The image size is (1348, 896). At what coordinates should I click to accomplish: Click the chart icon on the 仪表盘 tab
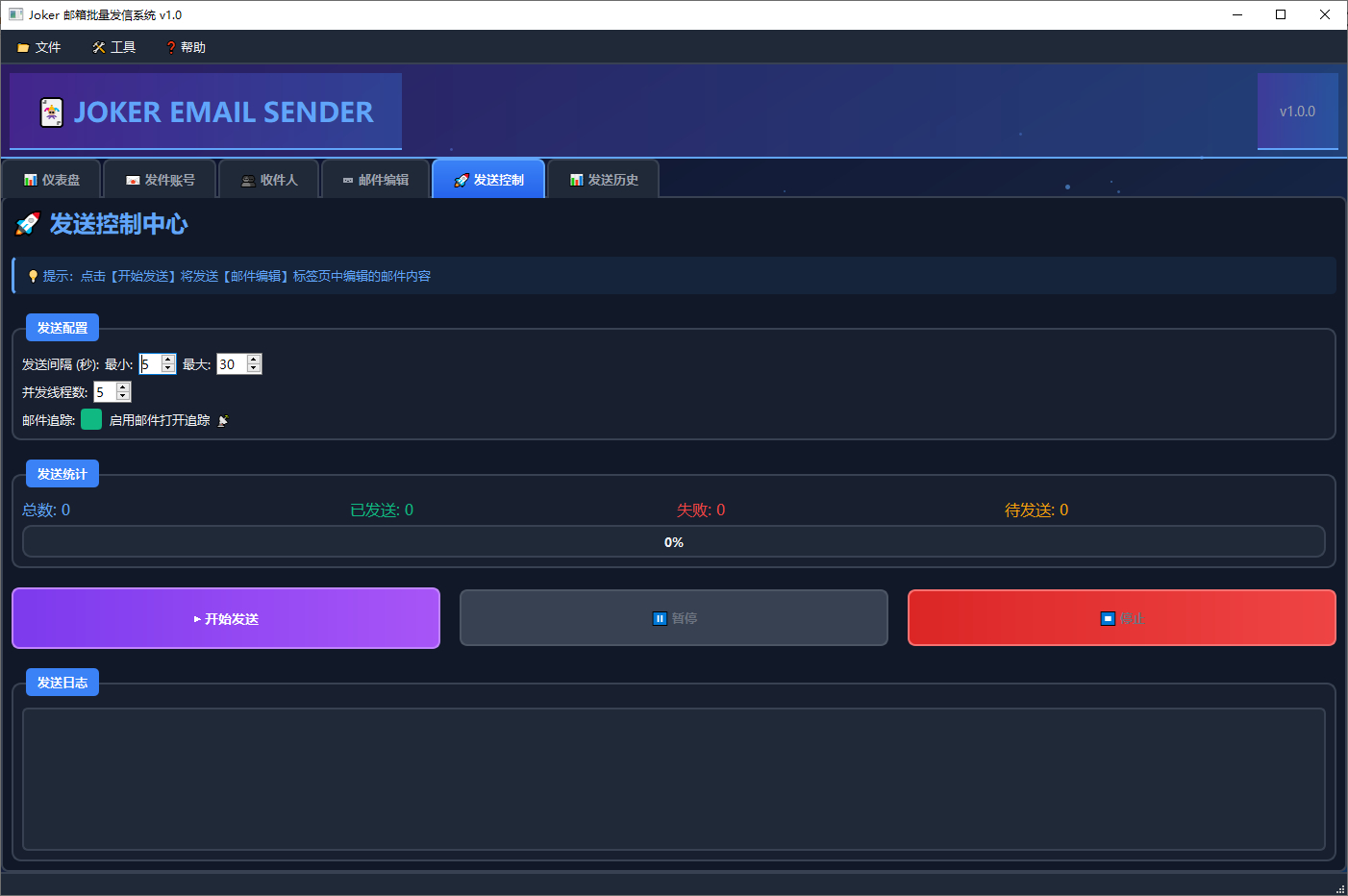point(31,181)
